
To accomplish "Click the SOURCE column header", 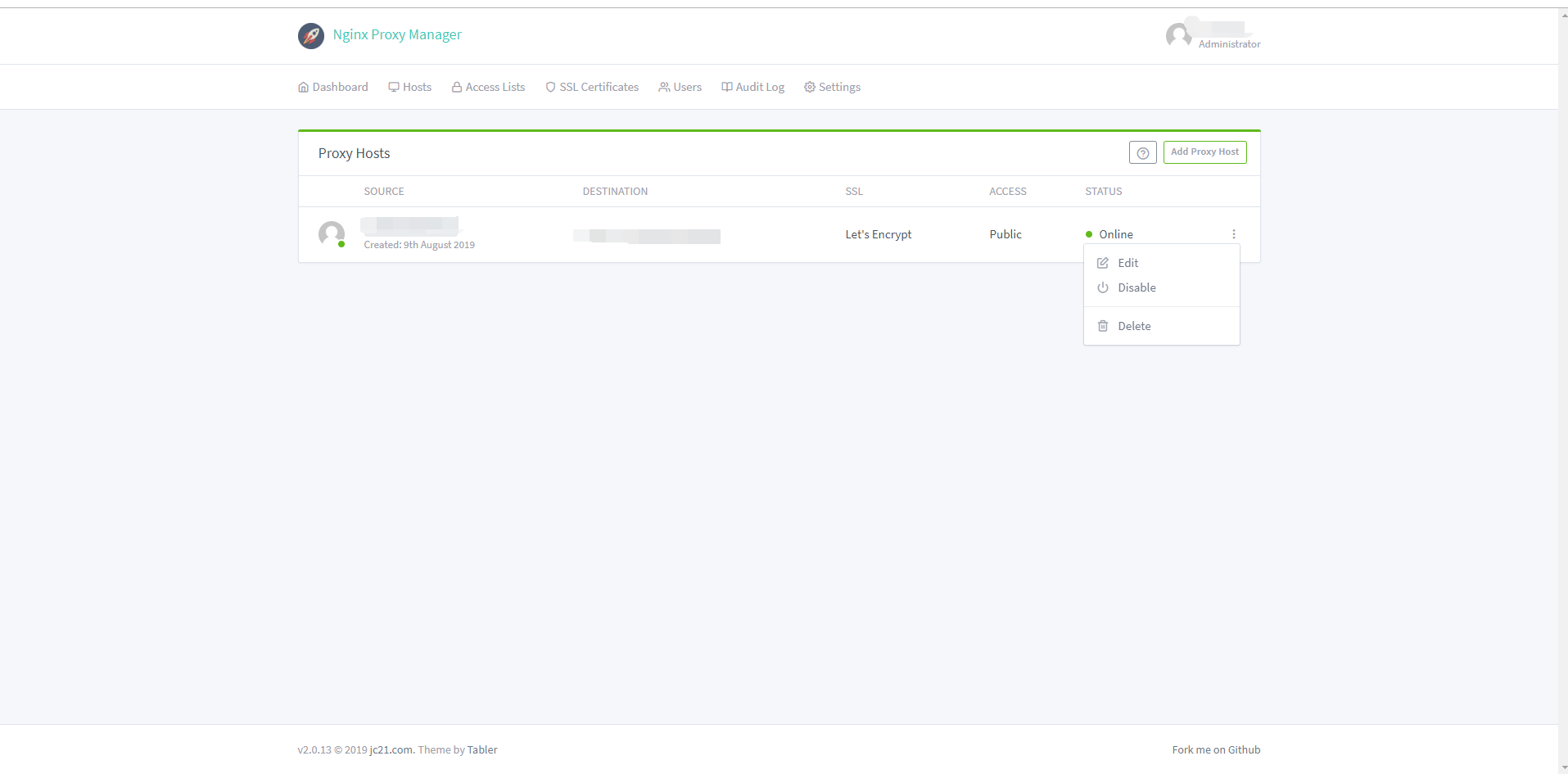I will (384, 192).
